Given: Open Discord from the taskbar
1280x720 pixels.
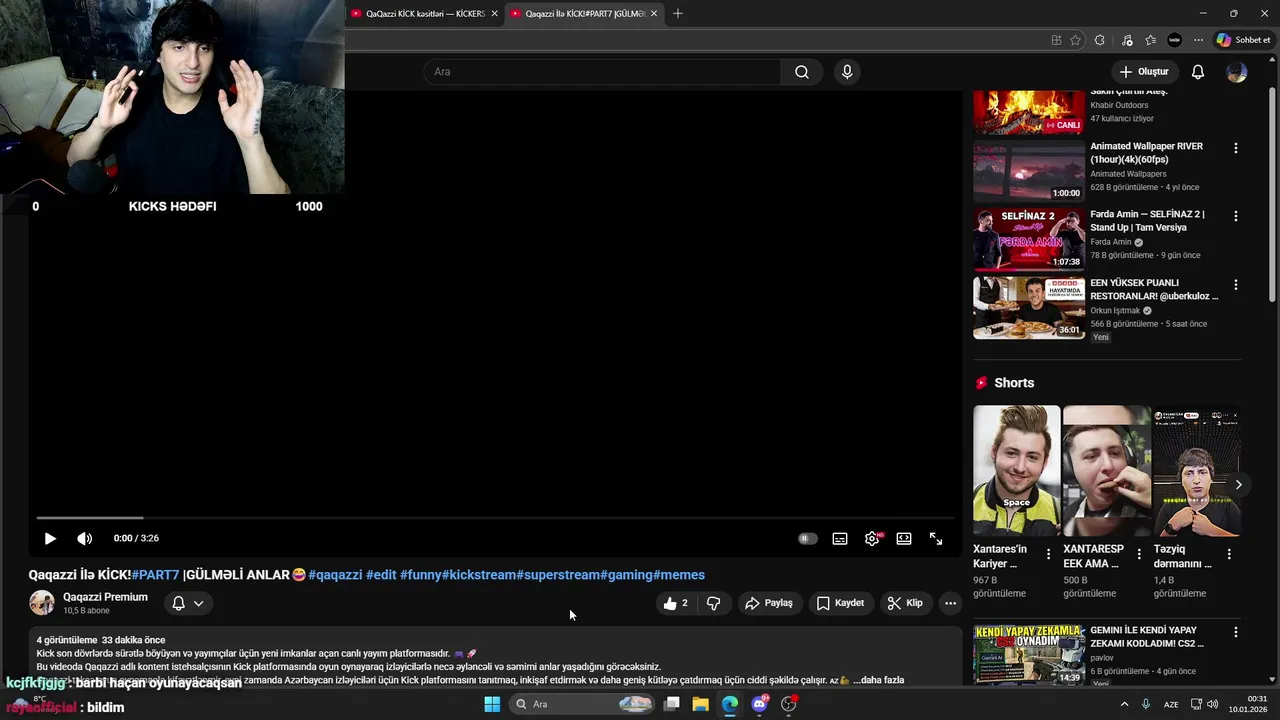Looking at the screenshot, I should (760, 704).
